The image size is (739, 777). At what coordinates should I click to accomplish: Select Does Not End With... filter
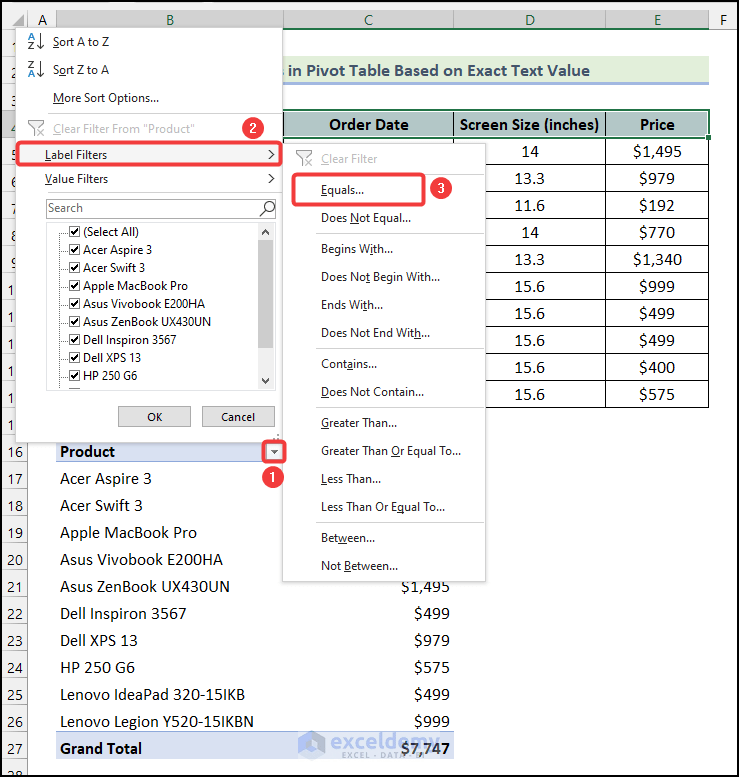(x=375, y=333)
